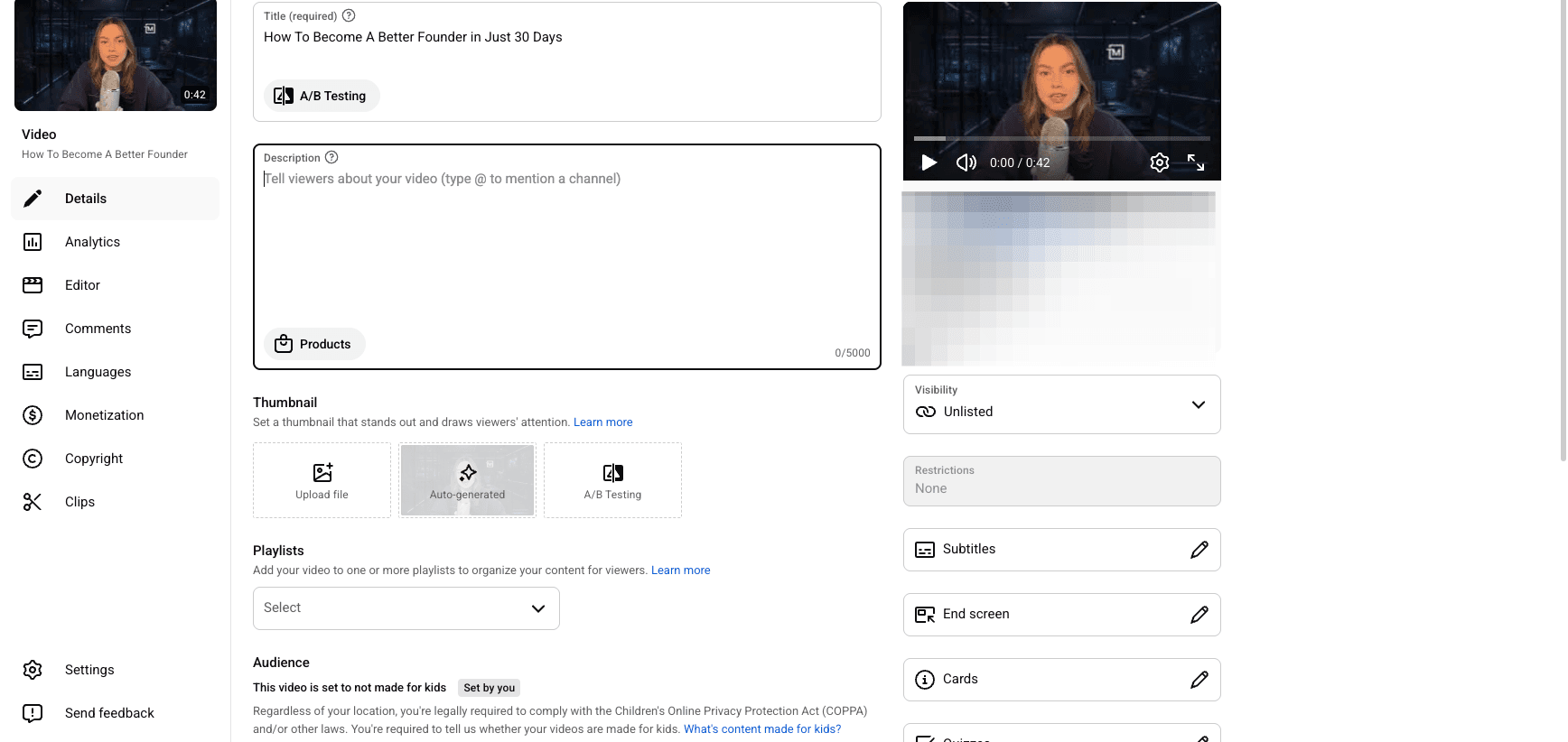Play the video preview

tap(929, 162)
